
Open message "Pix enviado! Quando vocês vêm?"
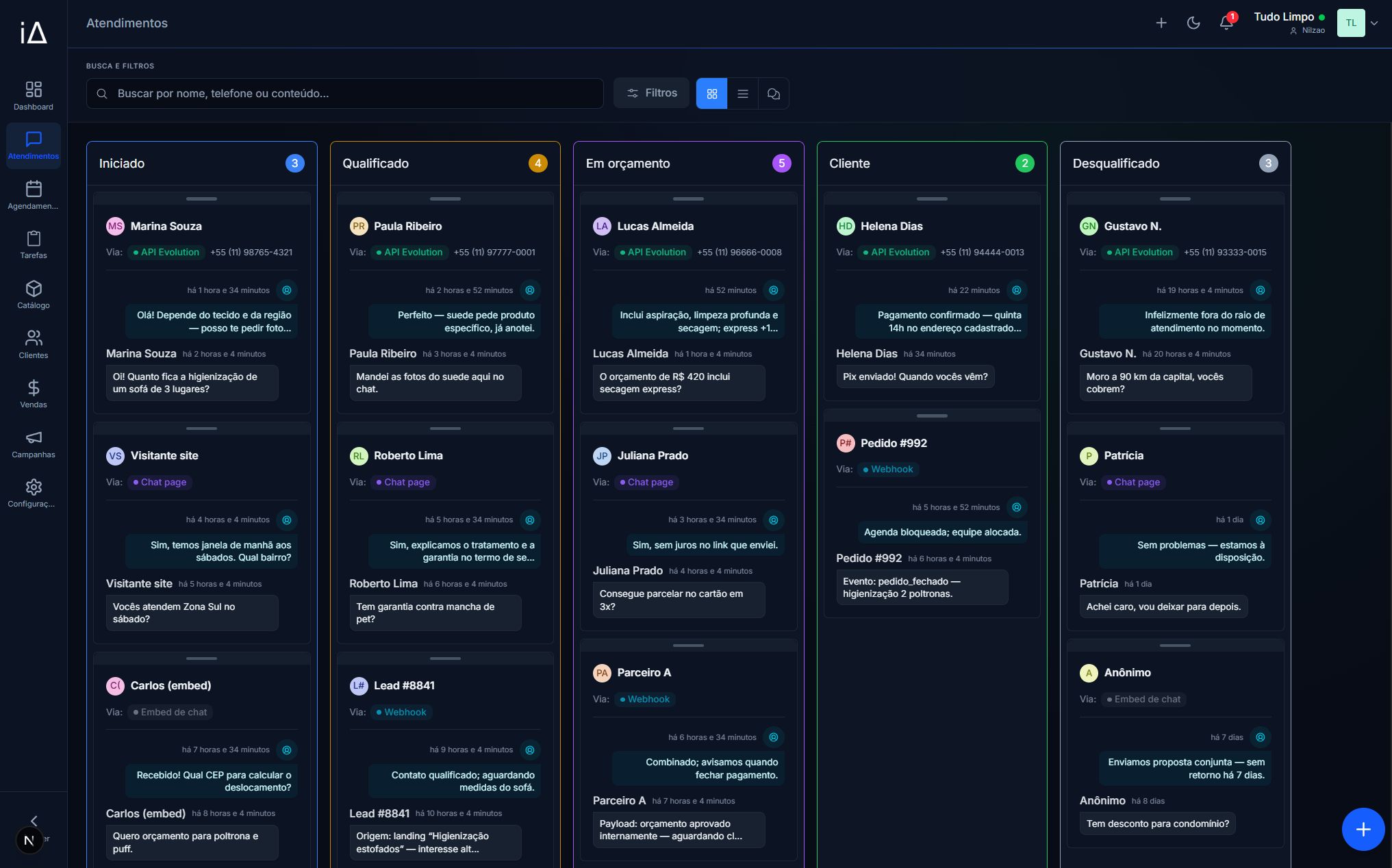[915, 376]
